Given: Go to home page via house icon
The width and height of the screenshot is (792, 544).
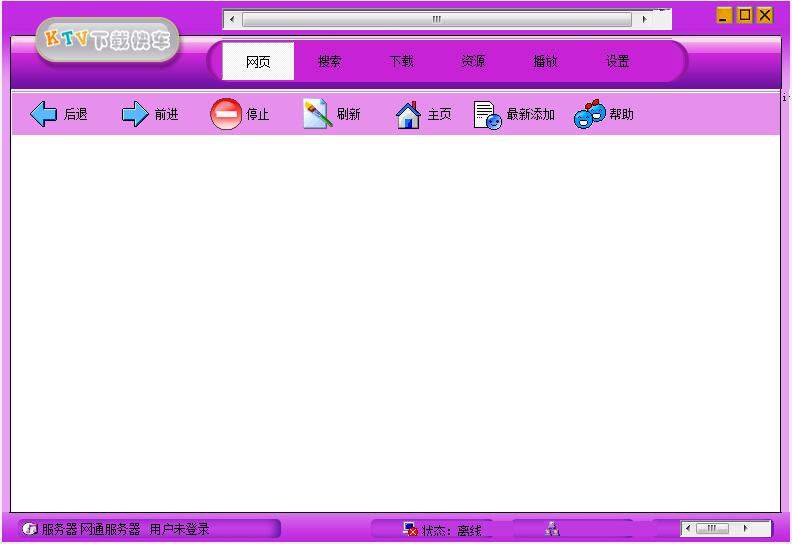Looking at the screenshot, I should coord(408,115).
